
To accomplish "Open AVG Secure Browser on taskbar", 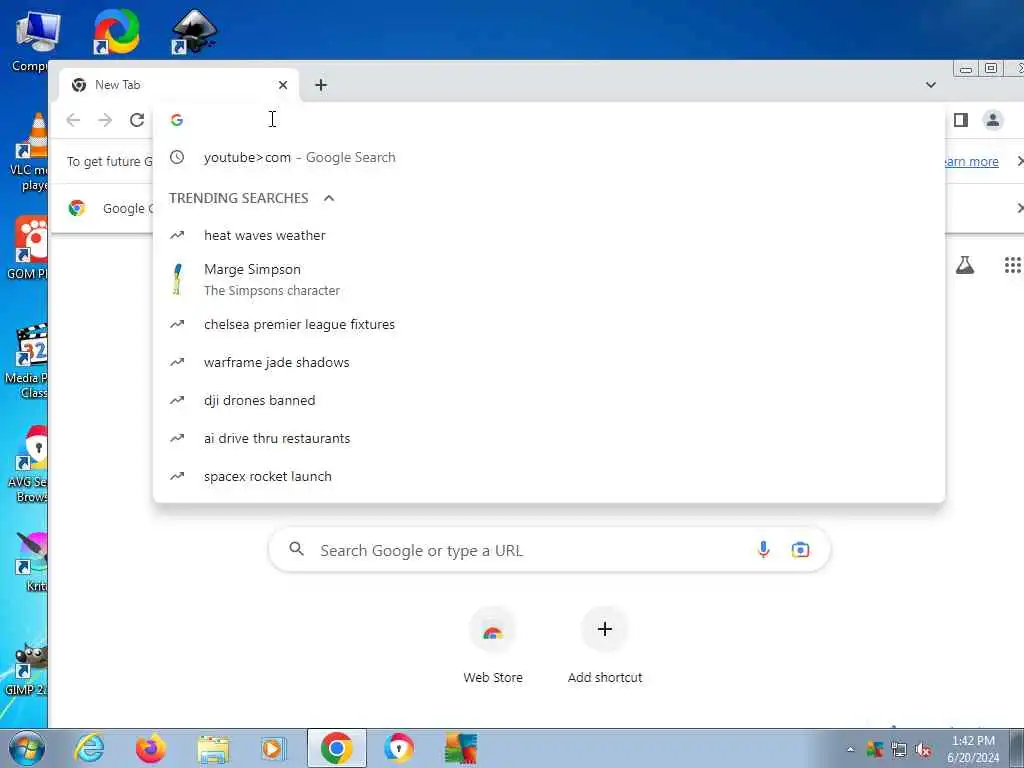I will pyautogui.click(x=398, y=748).
